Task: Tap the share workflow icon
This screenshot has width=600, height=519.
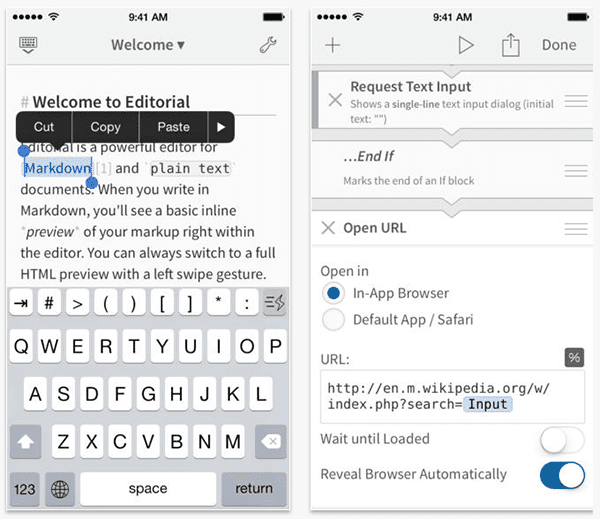Action: coord(510,45)
